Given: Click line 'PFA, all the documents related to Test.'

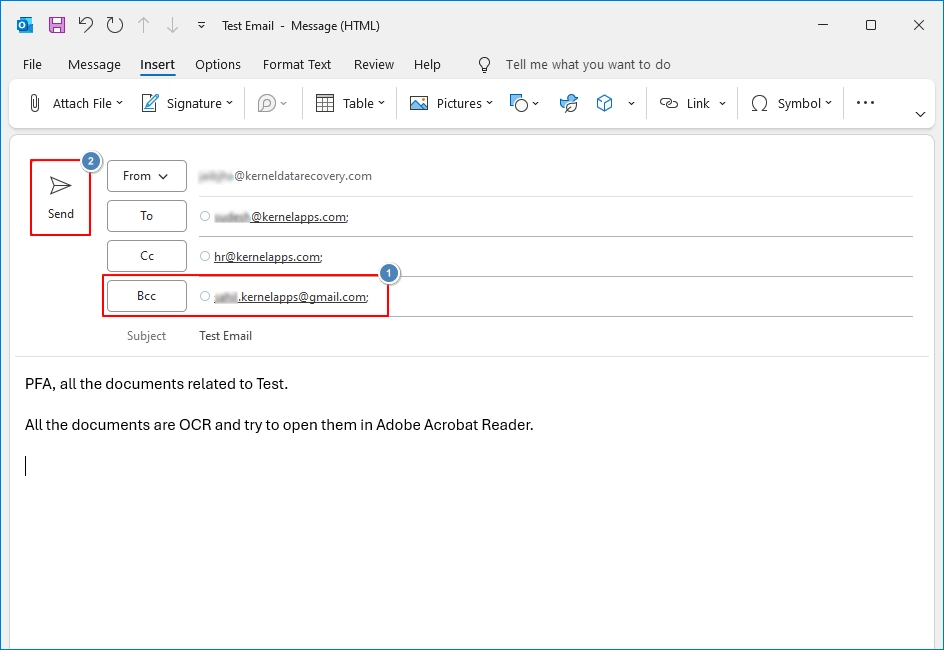Looking at the screenshot, I should coord(157,384).
